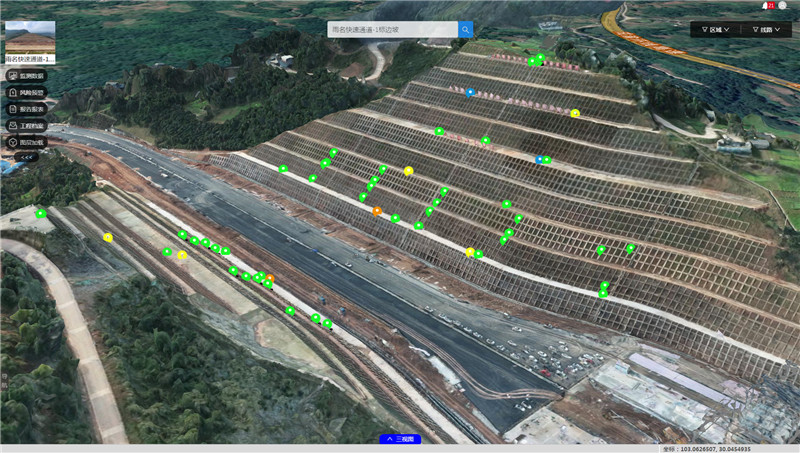Click the search field containing 雨名快速通道
Image resolution: width=800 pixels, height=453 pixels.
click(x=392, y=30)
